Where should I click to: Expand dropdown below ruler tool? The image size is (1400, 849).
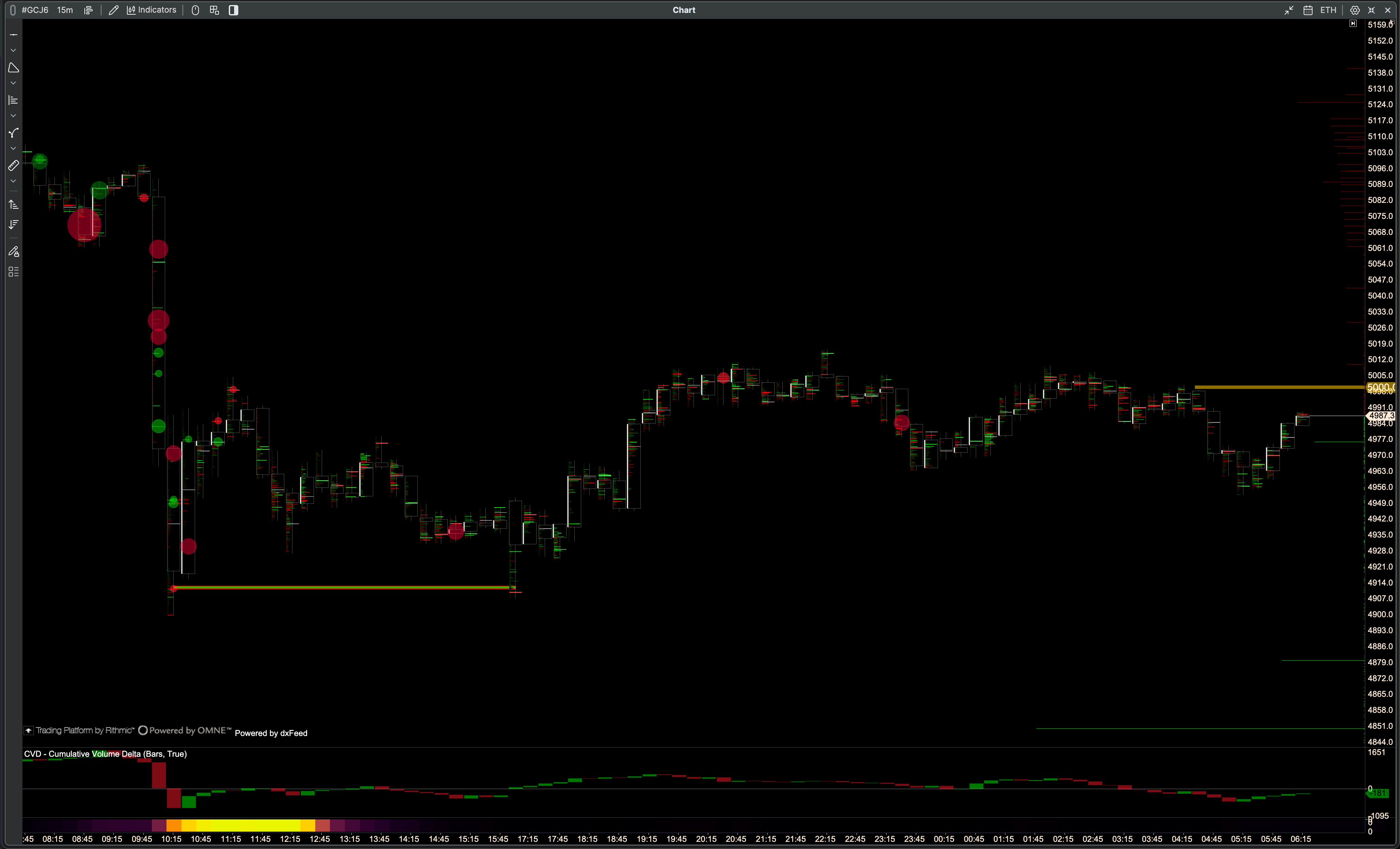click(14, 181)
